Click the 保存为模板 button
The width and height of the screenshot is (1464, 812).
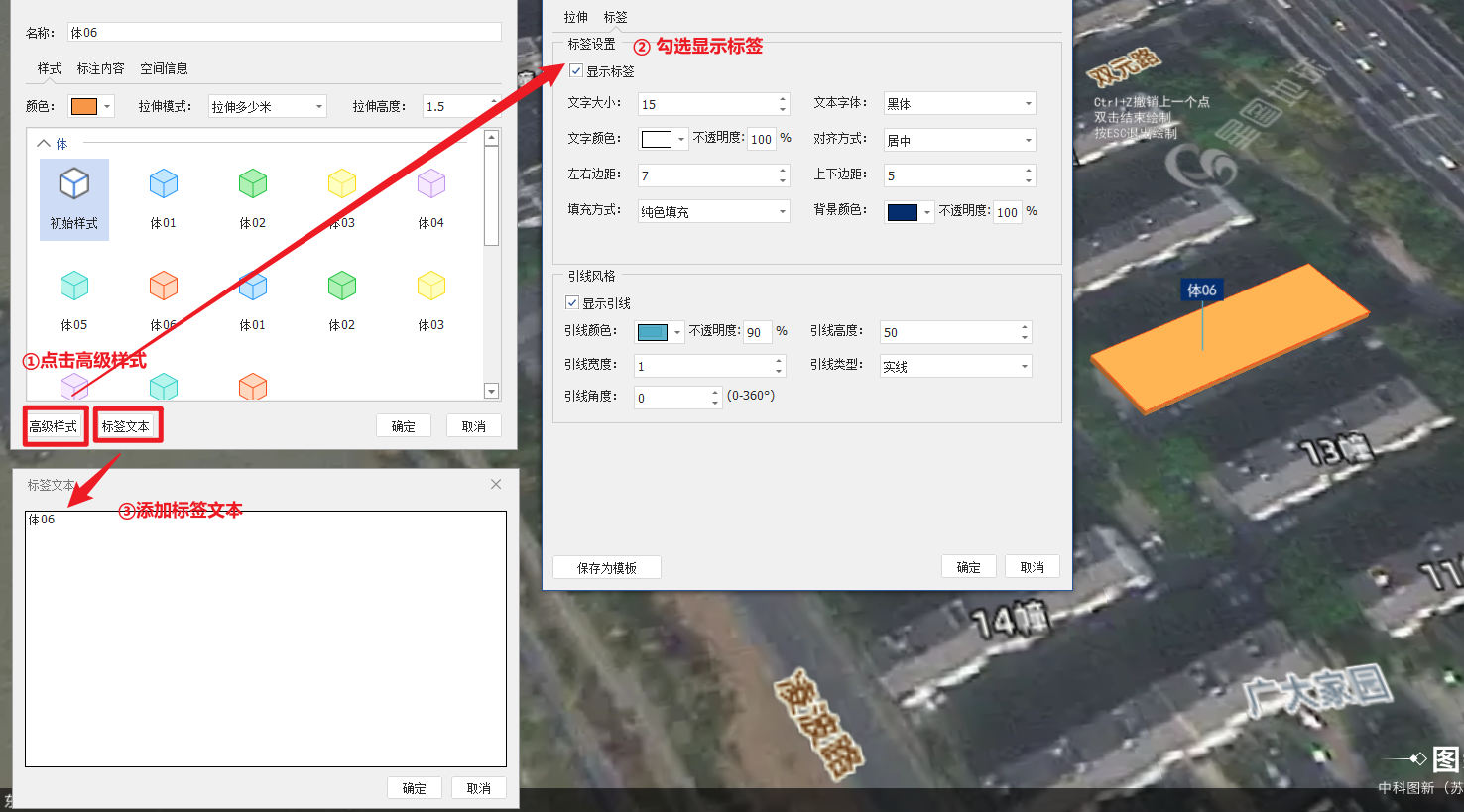tap(606, 567)
